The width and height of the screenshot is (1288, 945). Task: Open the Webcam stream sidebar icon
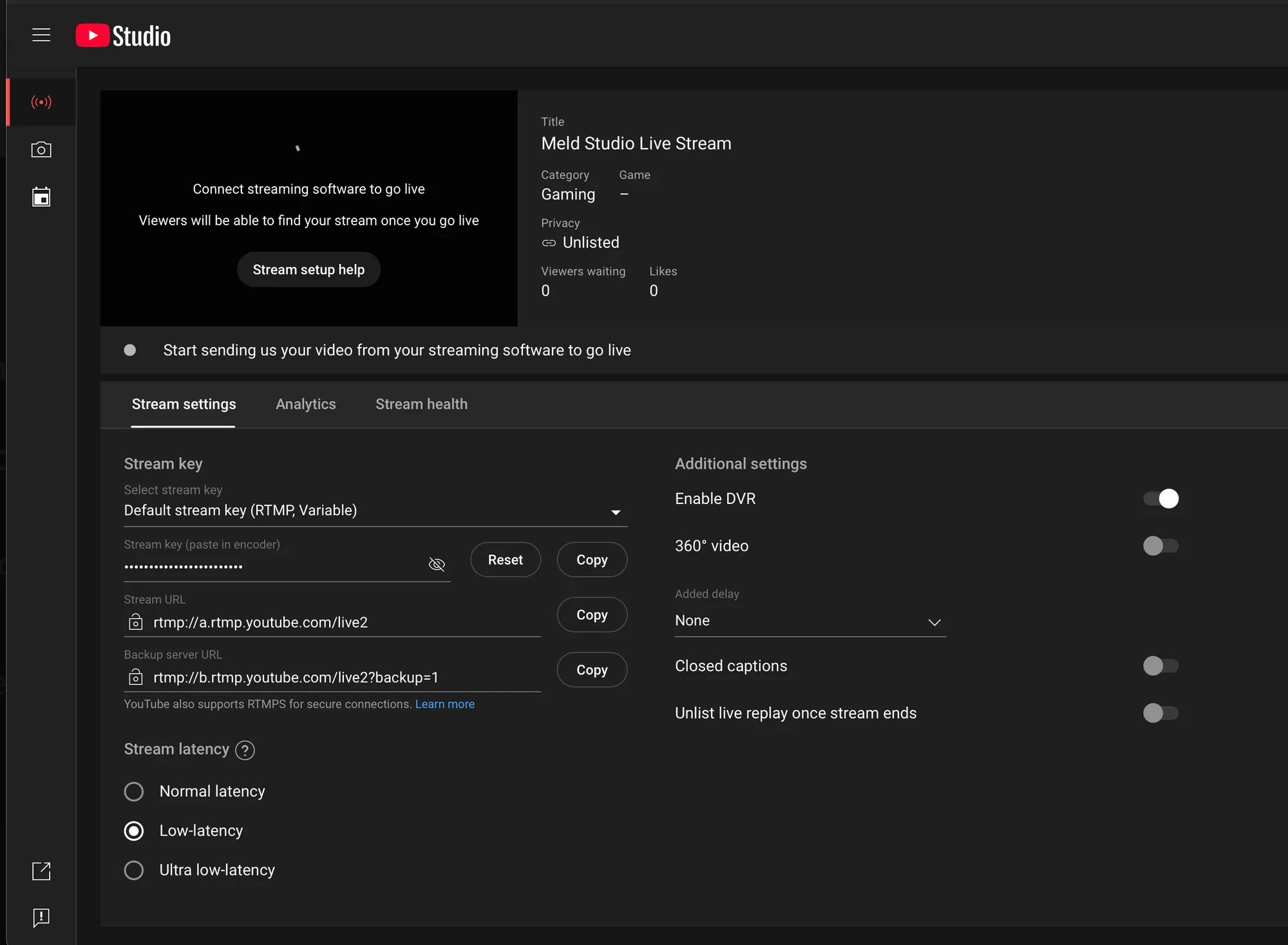pos(41,149)
